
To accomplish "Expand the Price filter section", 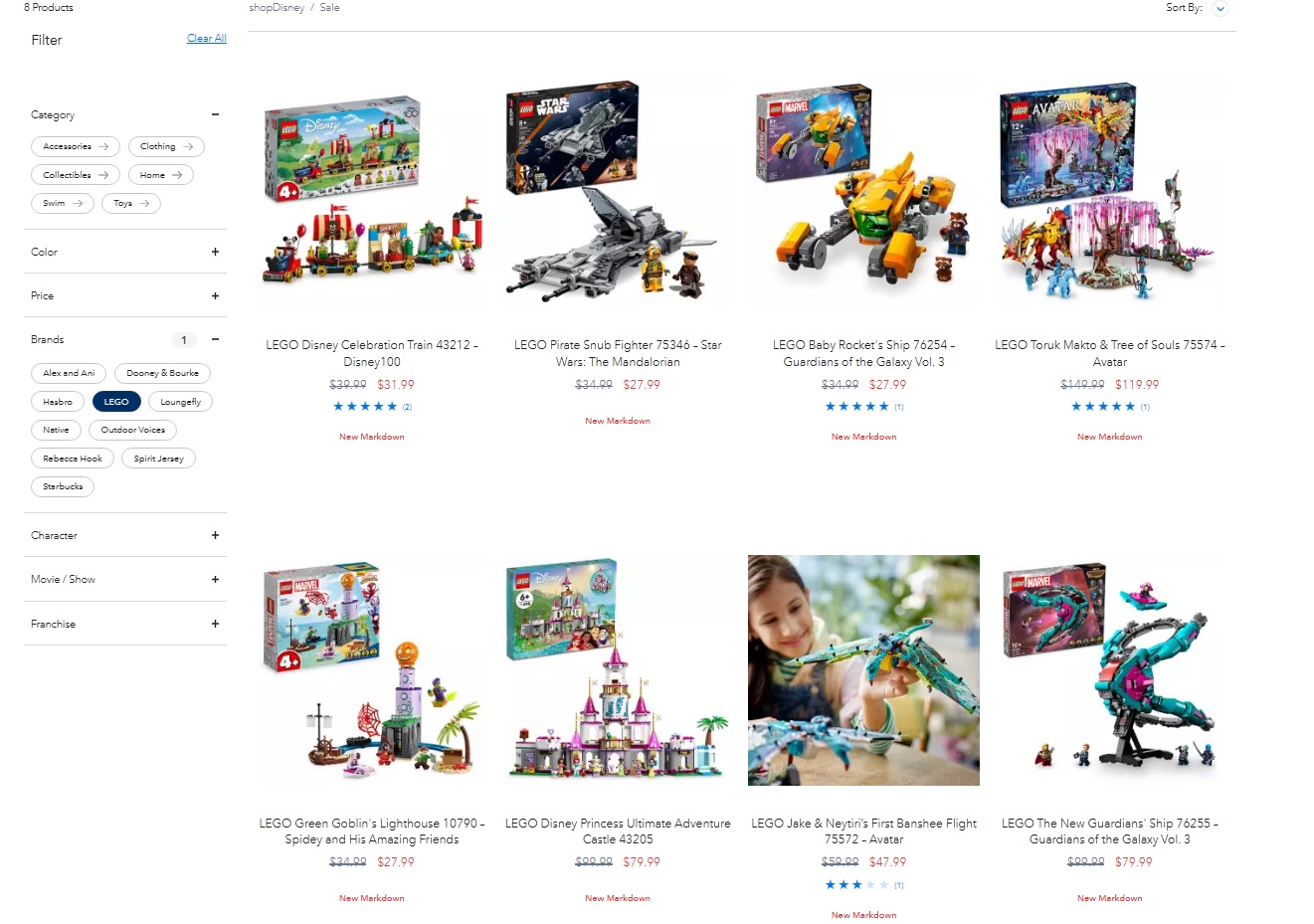I will 215,295.
